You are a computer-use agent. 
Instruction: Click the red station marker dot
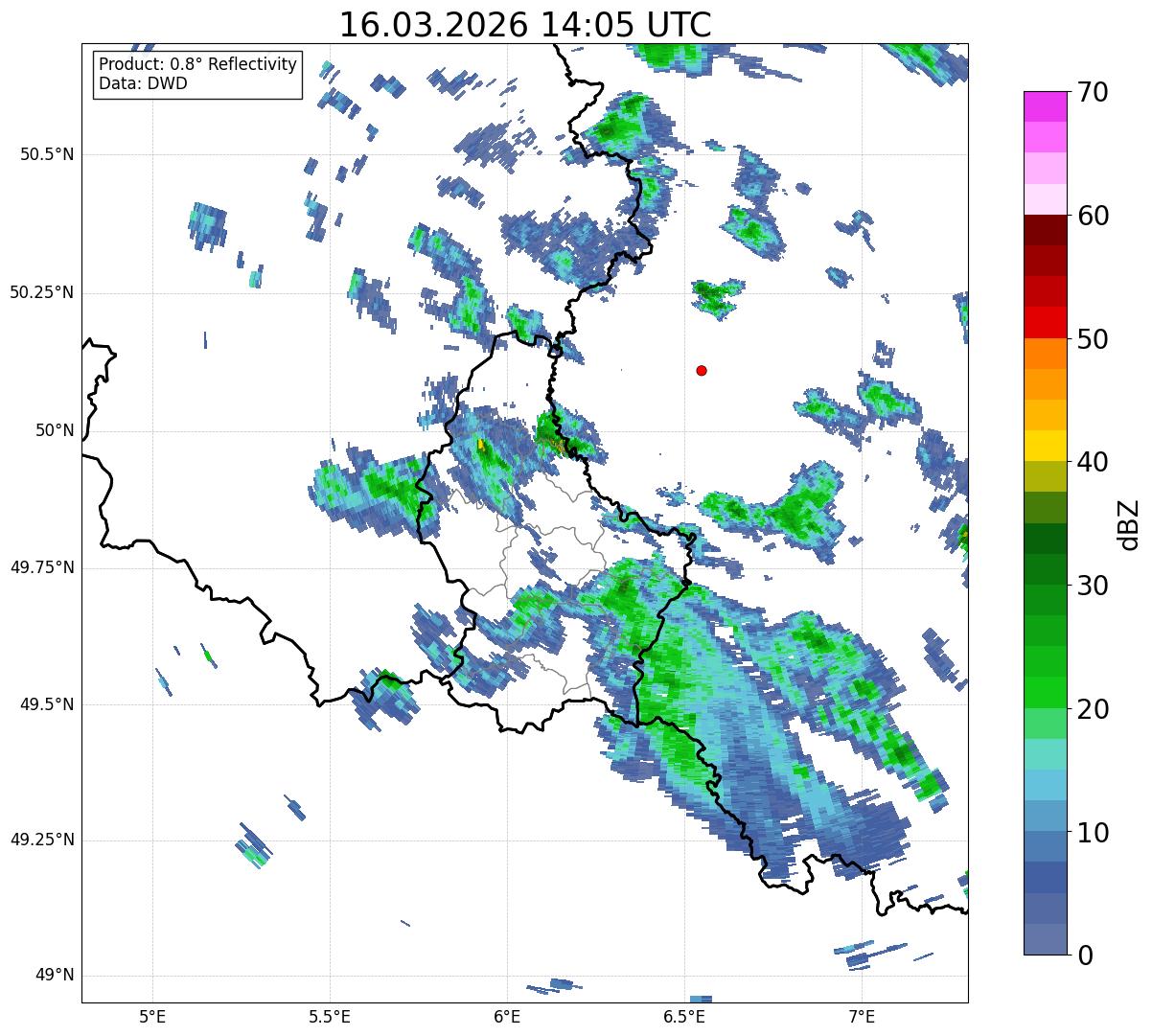pyautogui.click(x=702, y=370)
